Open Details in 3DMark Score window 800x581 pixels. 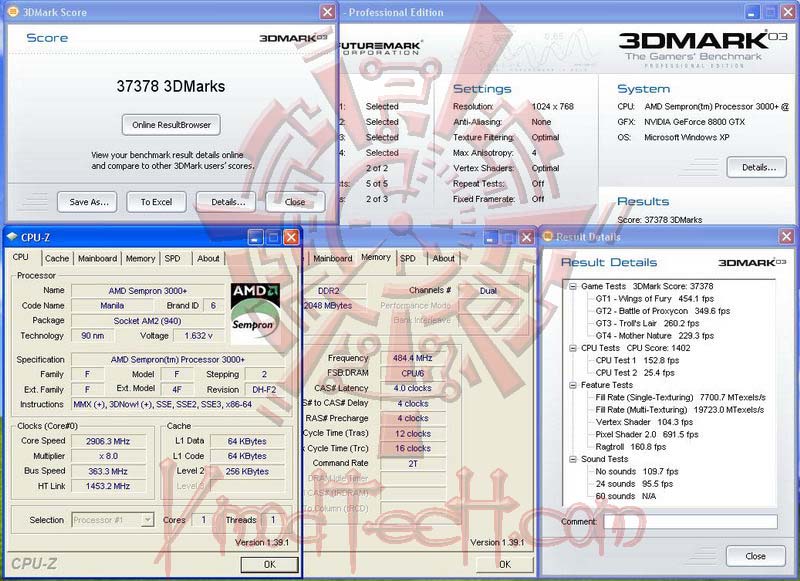tap(227, 202)
